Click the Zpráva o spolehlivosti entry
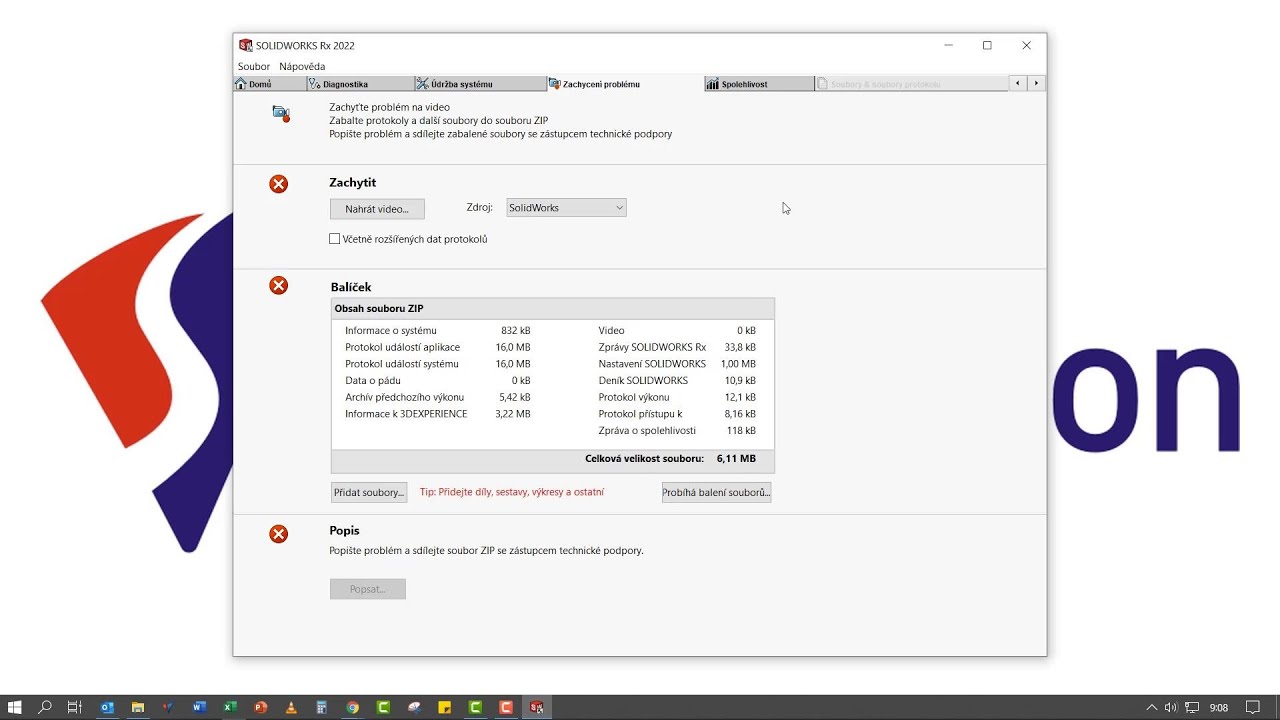This screenshot has width=1280, height=720. [677, 431]
